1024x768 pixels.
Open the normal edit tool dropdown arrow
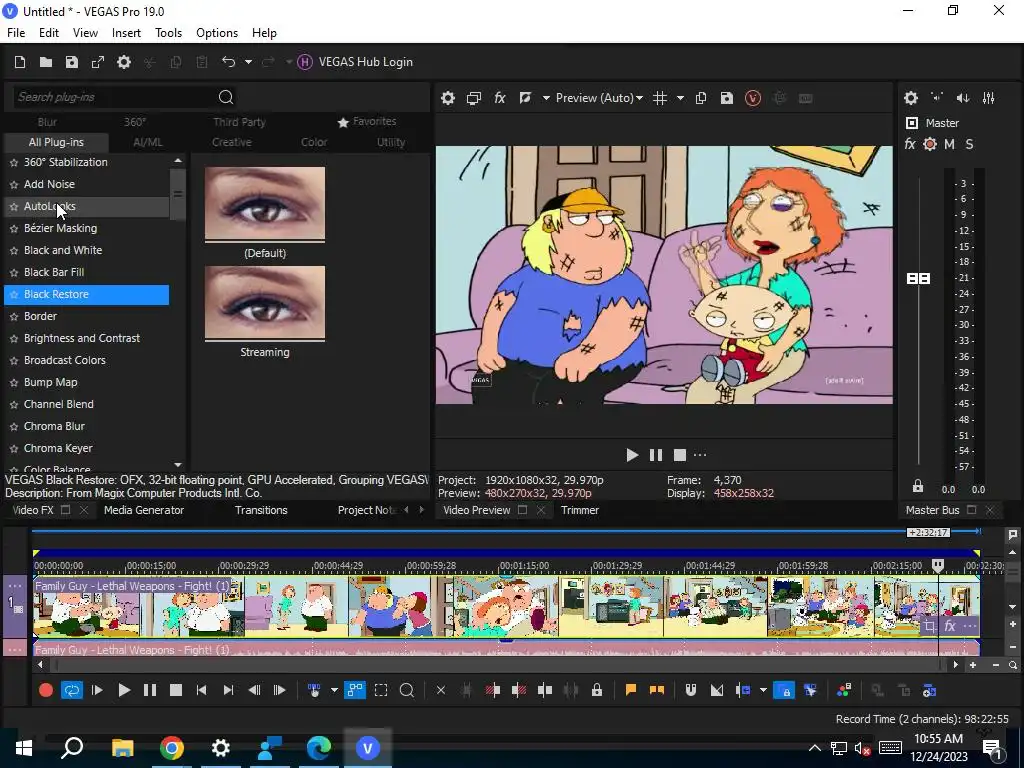point(334,690)
